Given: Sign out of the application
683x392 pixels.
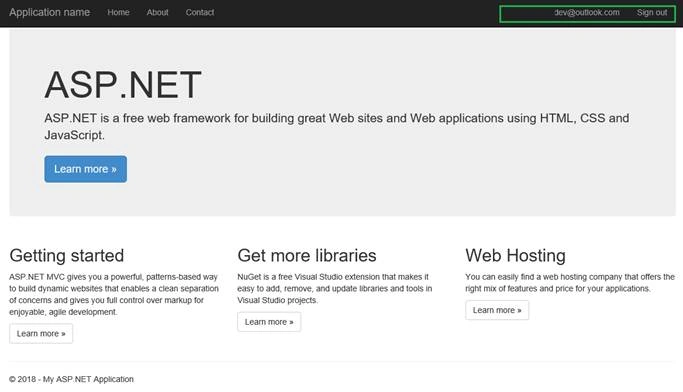Looking at the screenshot, I should pos(652,12).
